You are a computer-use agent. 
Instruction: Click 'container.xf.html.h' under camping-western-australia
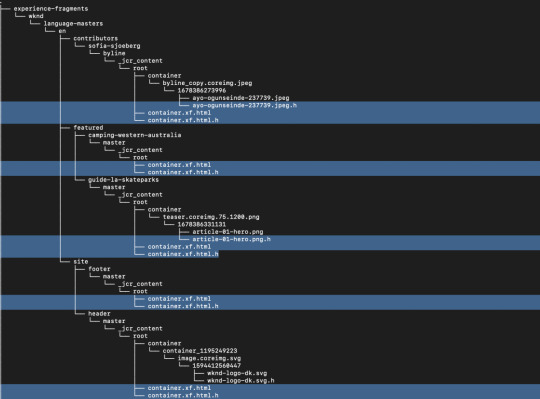[183, 172]
